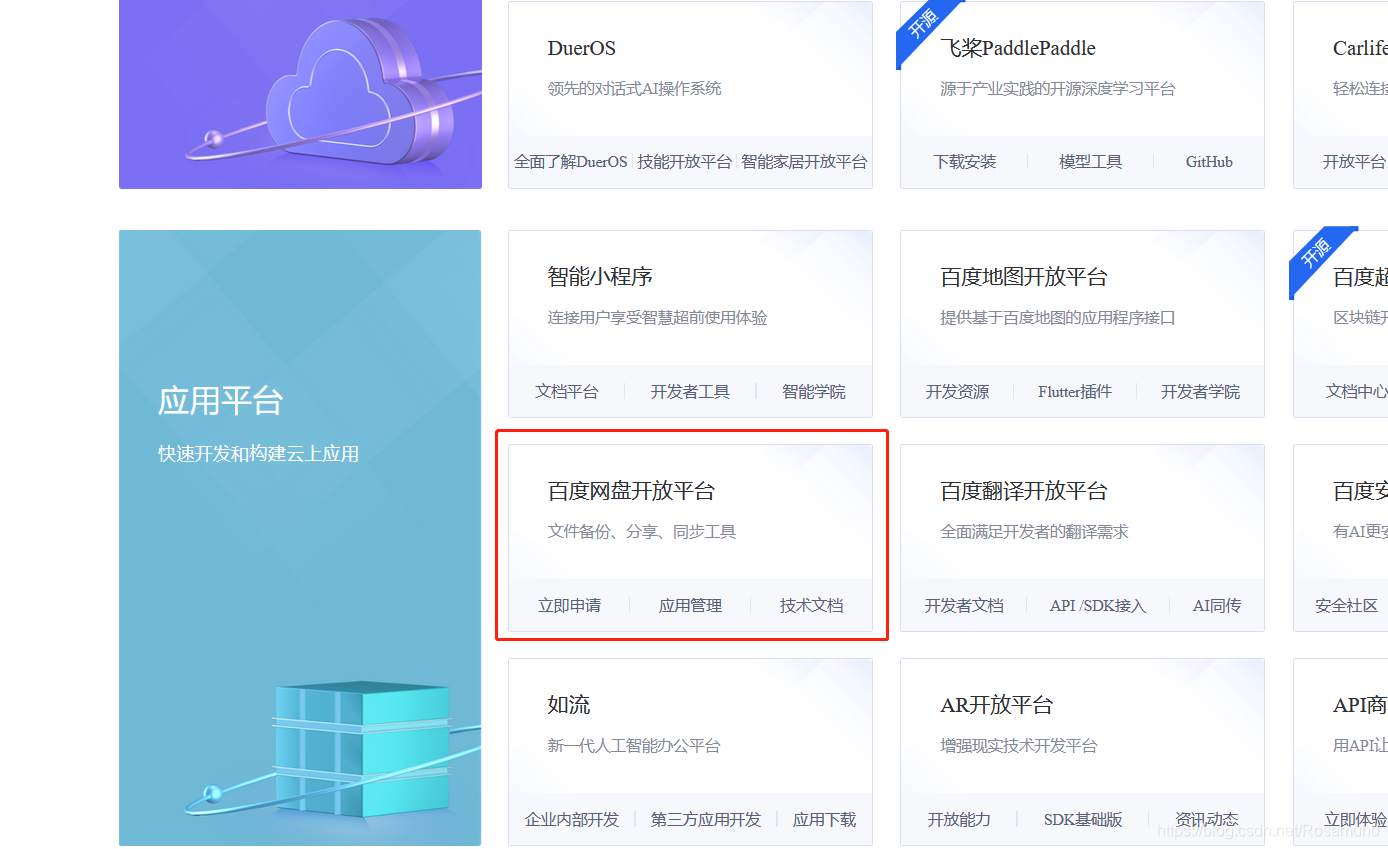Open 智能家居开放平台 link
The image size is (1388, 849).
(804, 162)
